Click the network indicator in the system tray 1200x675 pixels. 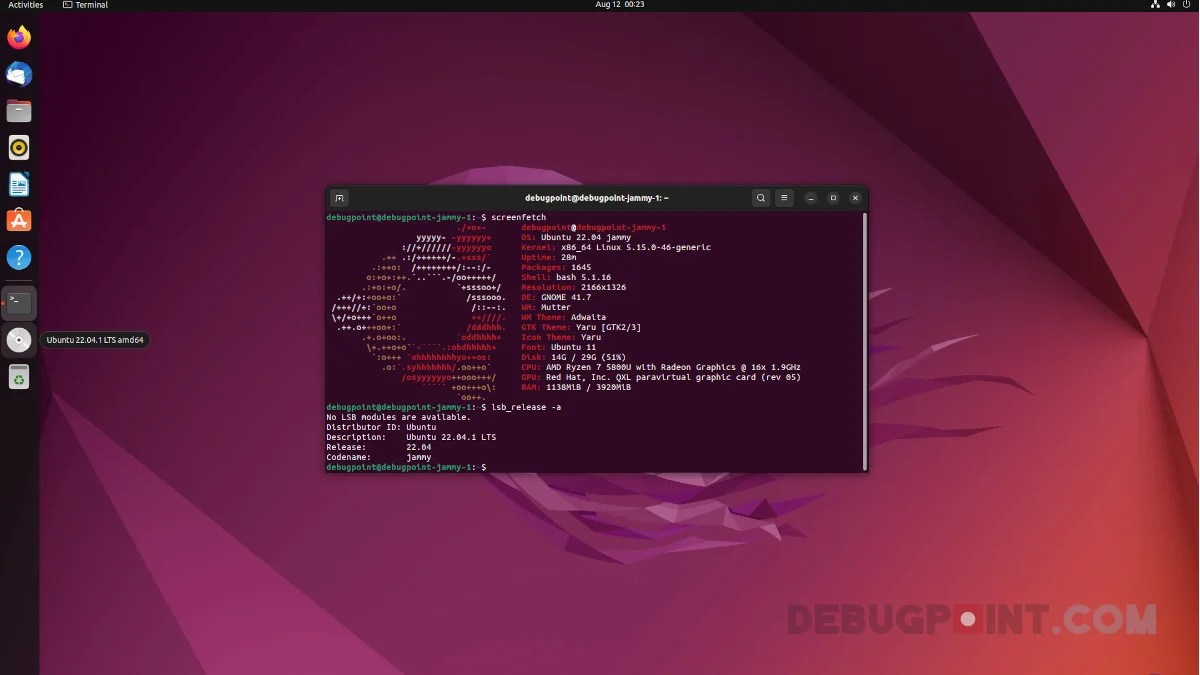pos(1155,4)
